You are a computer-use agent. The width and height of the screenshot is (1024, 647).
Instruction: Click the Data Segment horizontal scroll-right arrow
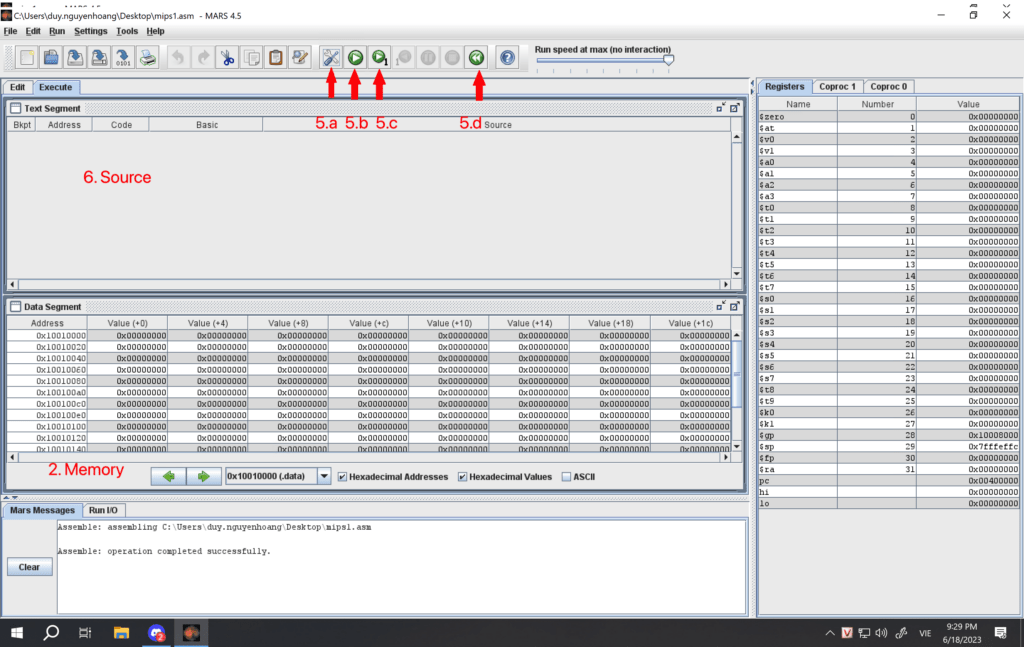point(726,457)
